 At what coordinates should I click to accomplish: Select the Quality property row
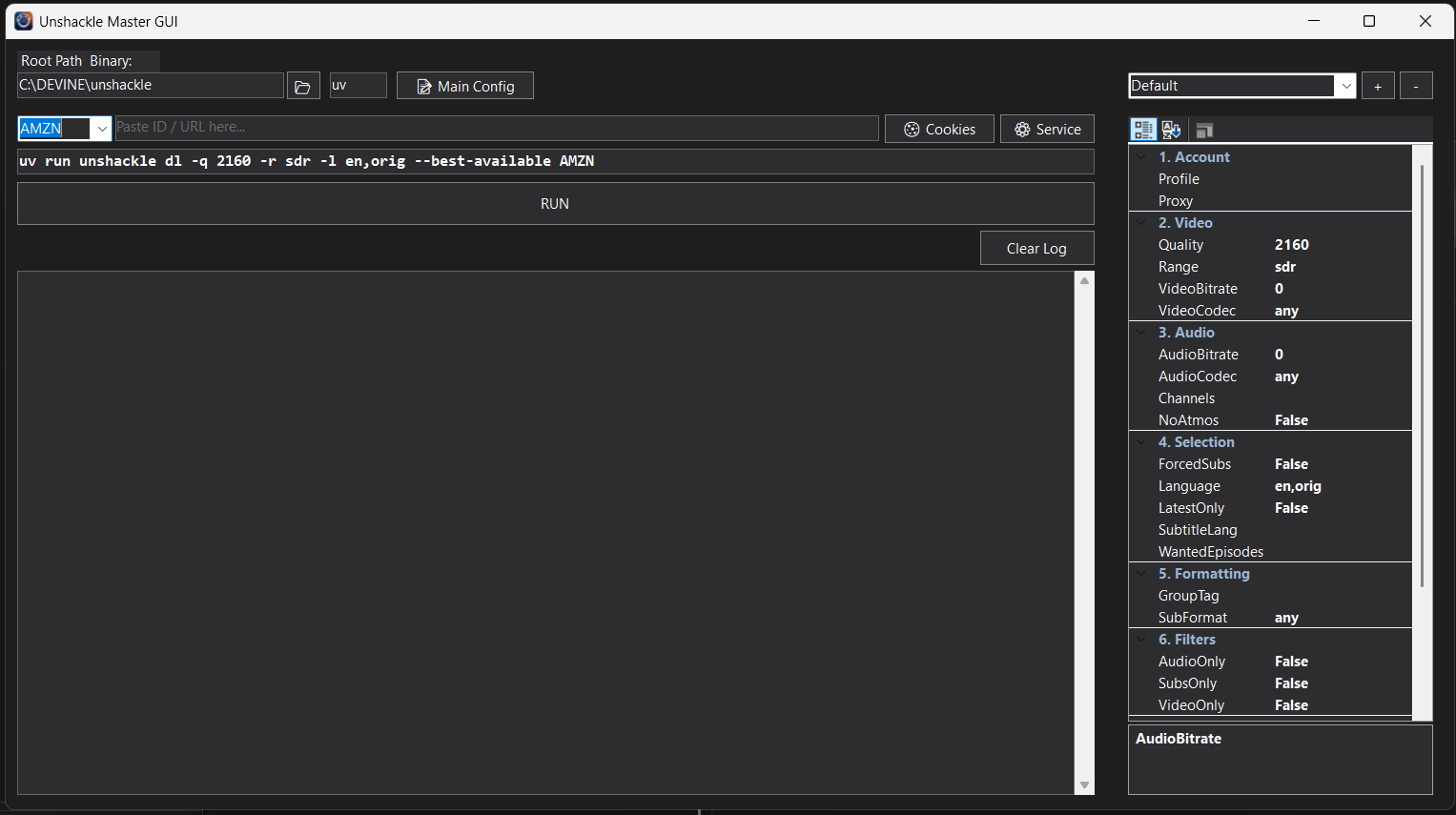pos(1180,245)
